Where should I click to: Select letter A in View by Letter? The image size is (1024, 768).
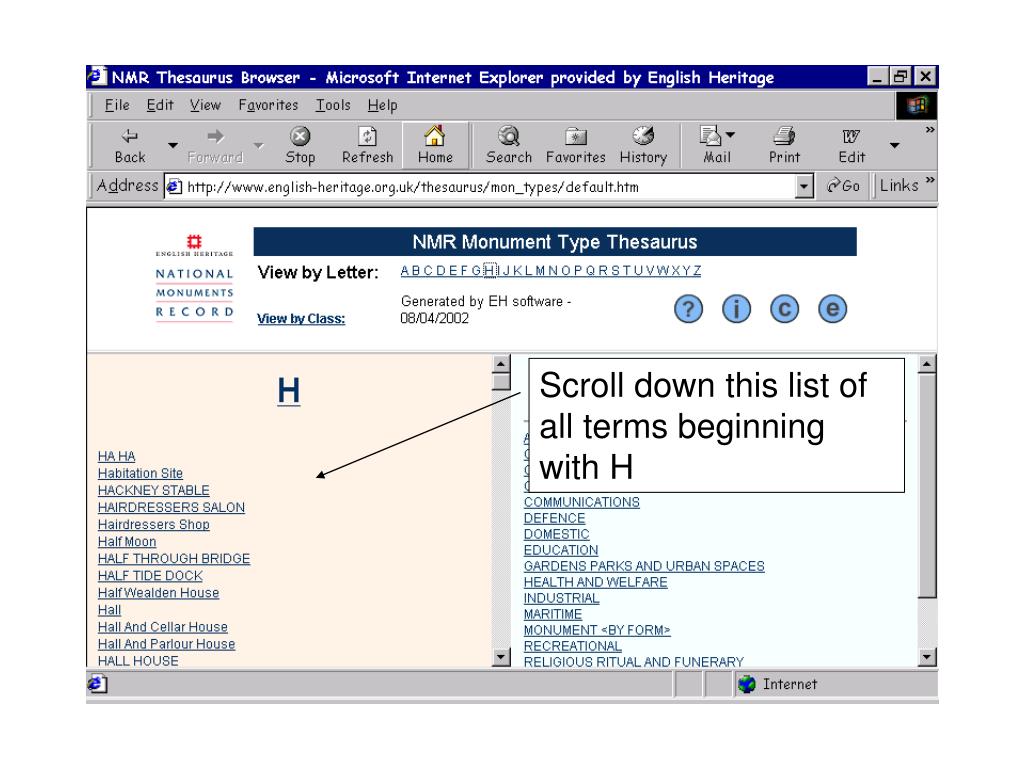click(x=405, y=271)
